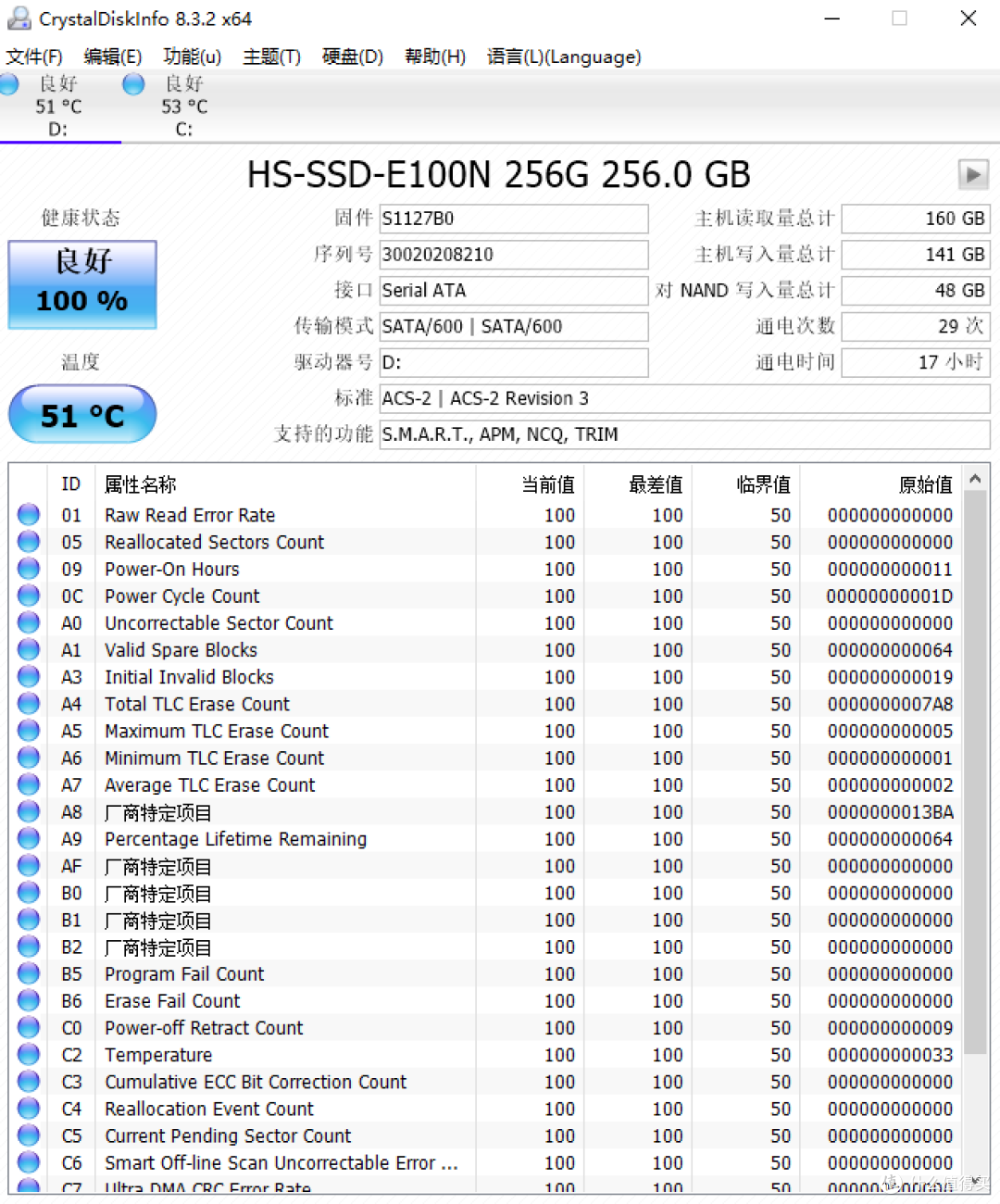Click the power-on count value 29 次

click(915, 327)
